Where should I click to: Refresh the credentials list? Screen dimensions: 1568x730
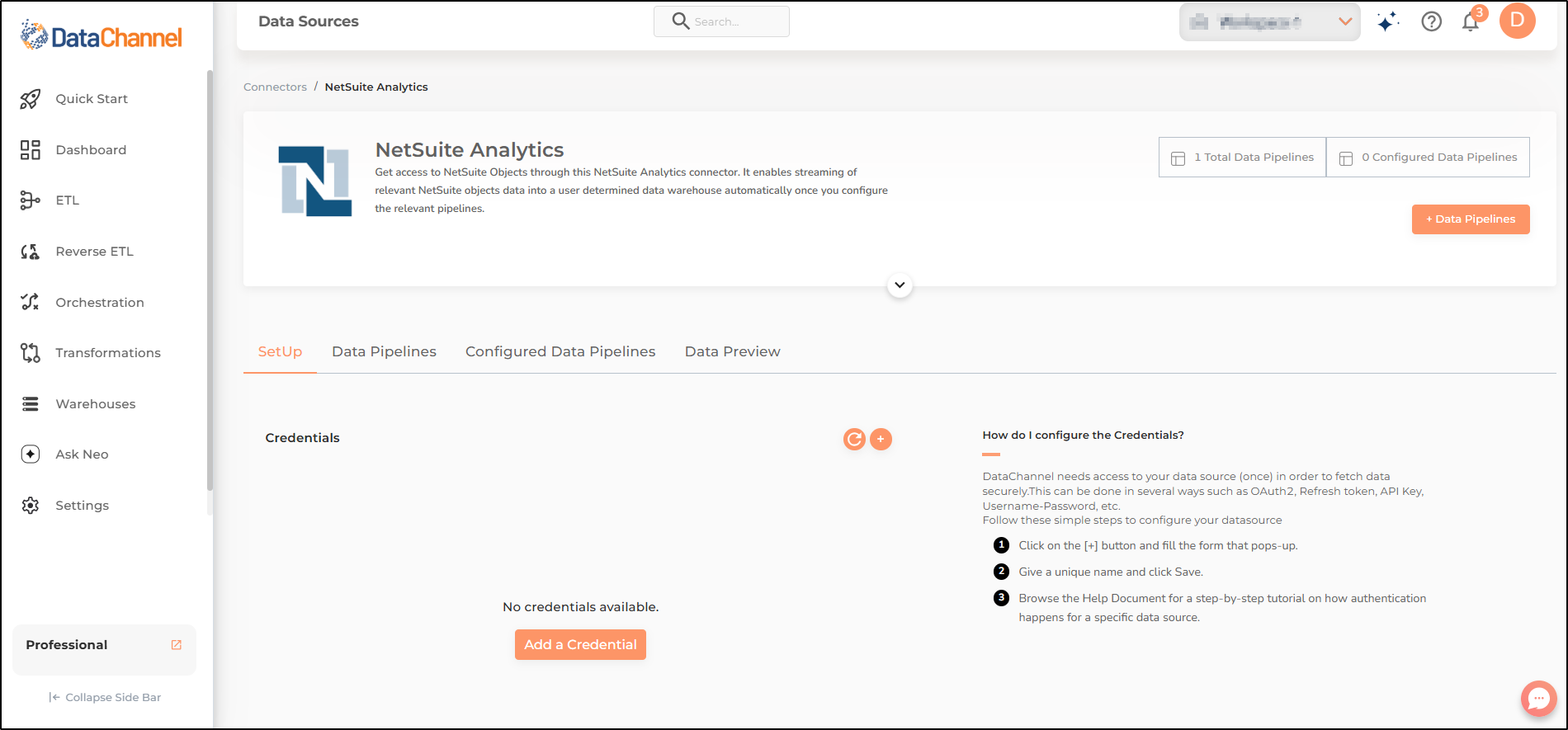[x=854, y=439]
